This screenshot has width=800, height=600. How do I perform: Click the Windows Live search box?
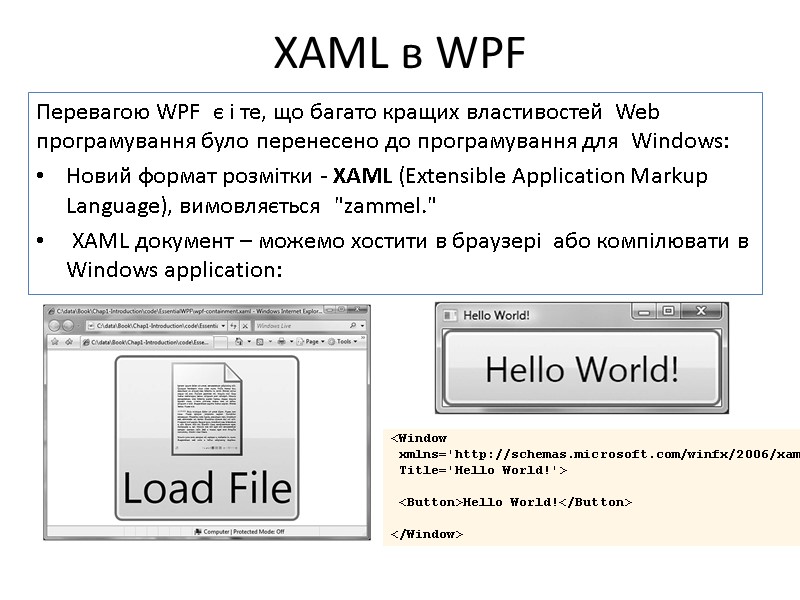point(310,326)
